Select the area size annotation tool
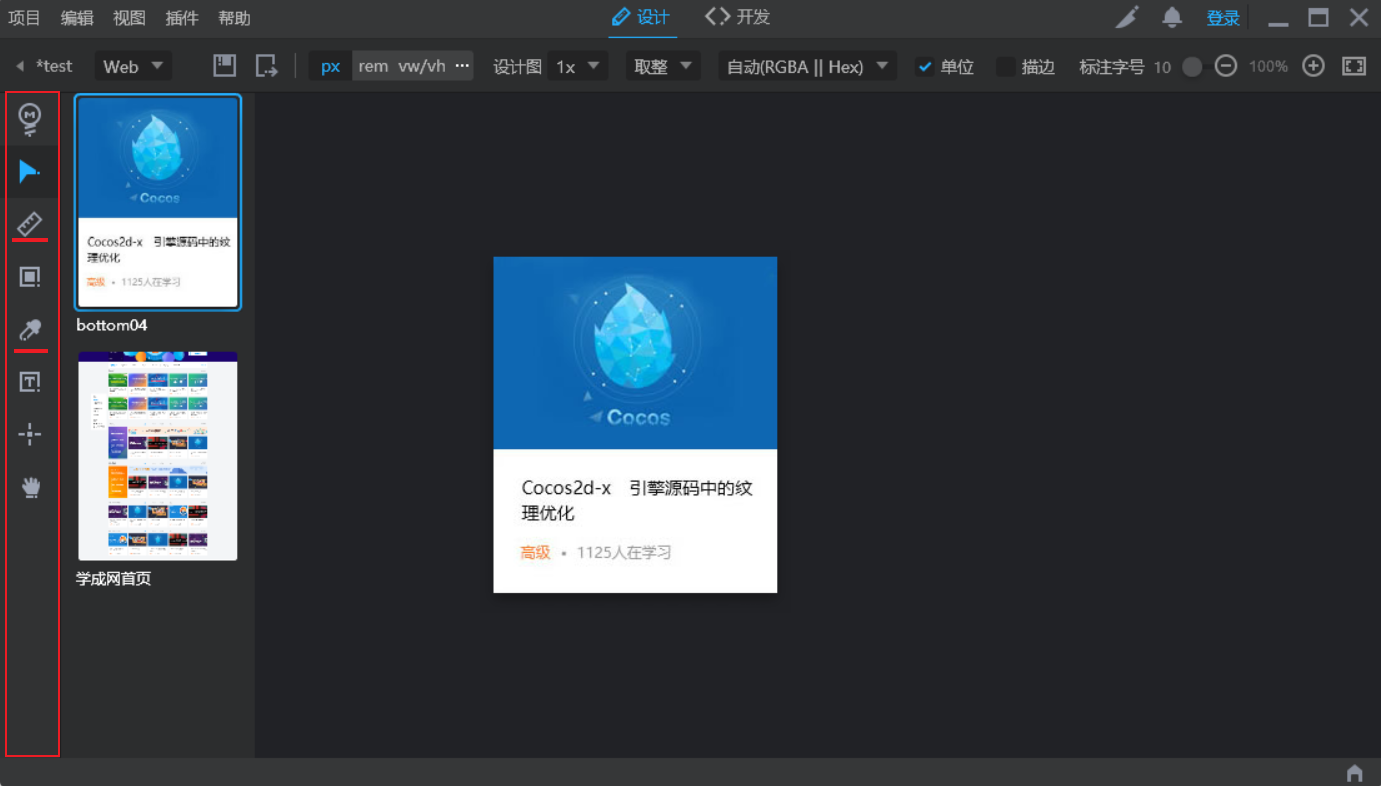Image resolution: width=1381 pixels, height=786 pixels. tap(30, 277)
